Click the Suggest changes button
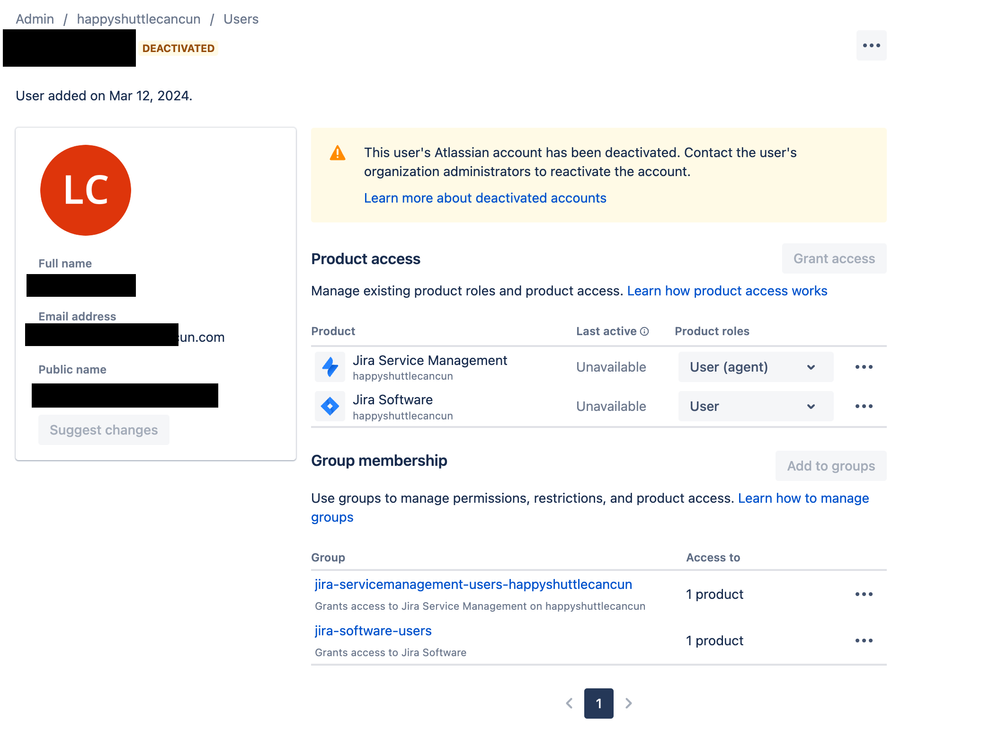Viewport: 999px width, 747px height. 104,430
